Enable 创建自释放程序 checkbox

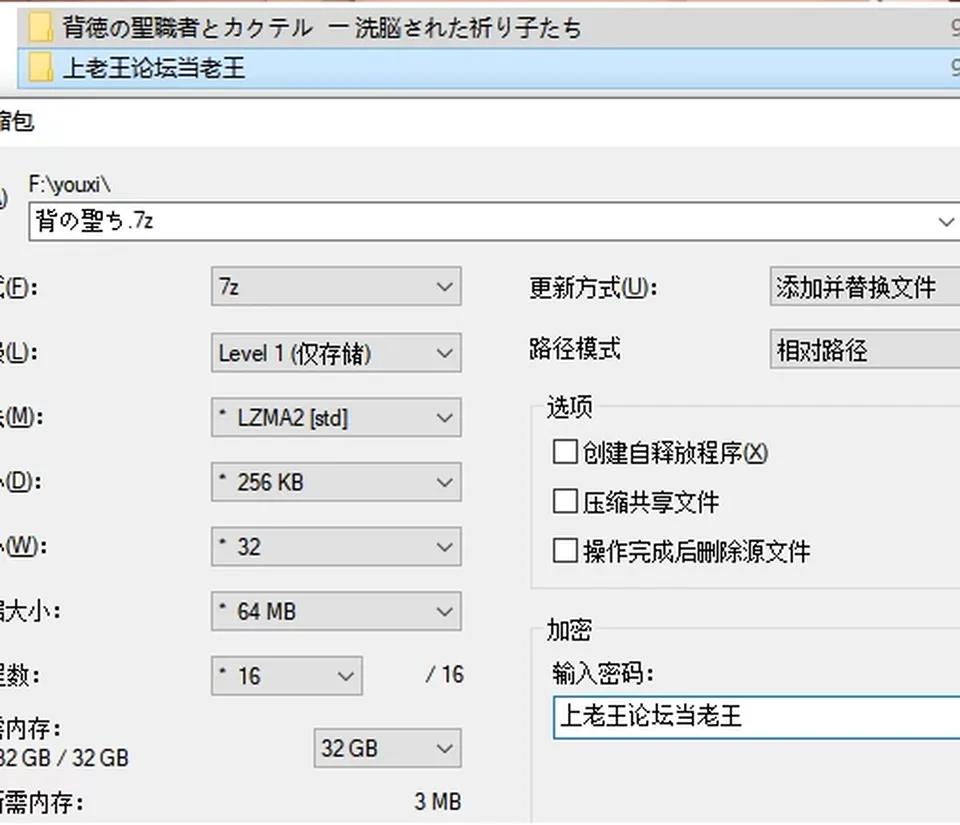click(564, 452)
